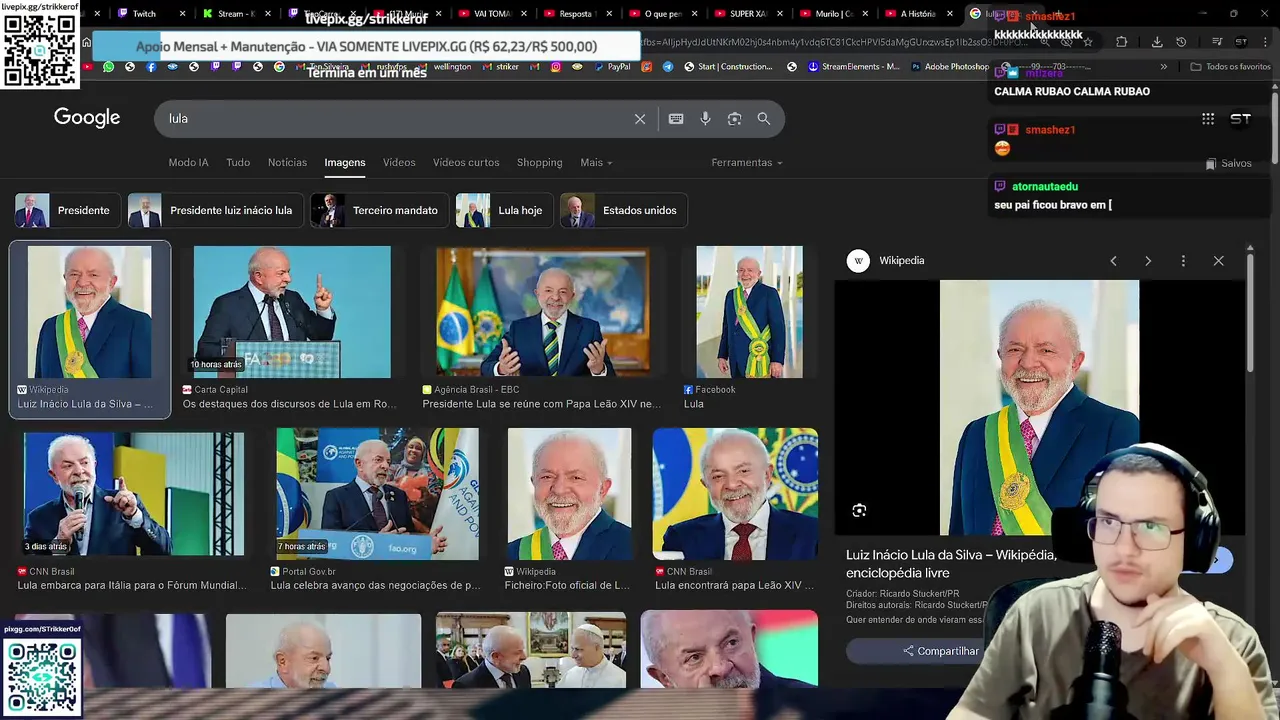Open the preview panel's three-dot options
This screenshot has height=720, width=1280.
point(1183,261)
